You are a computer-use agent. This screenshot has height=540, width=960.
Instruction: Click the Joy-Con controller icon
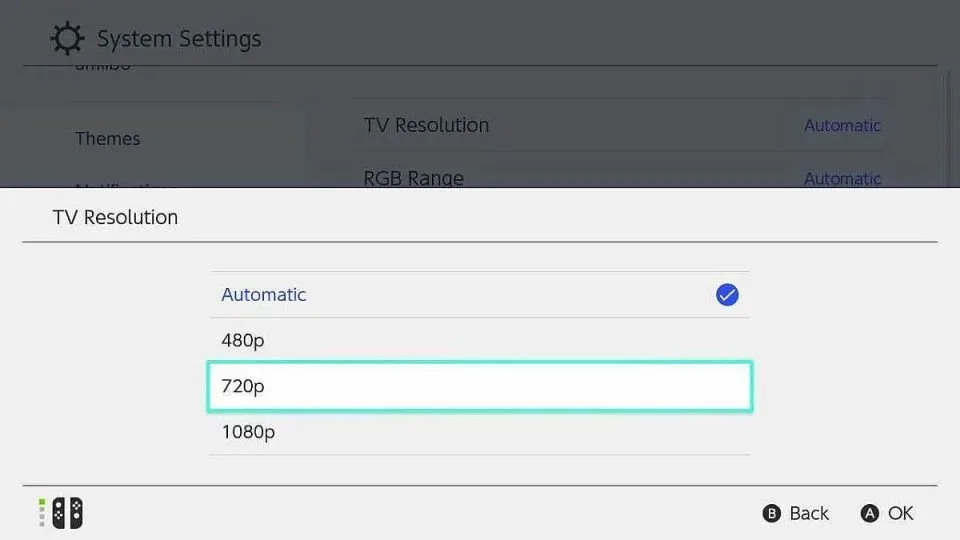[x=67, y=513]
